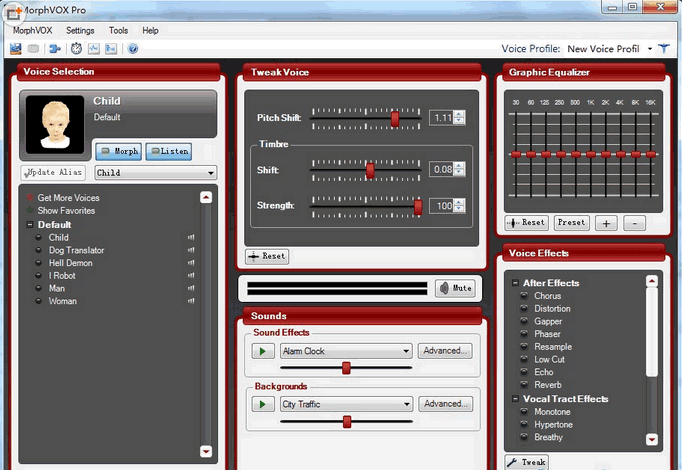Click the Child voice avatar picture
Screen dimensions: 682x470
coord(55,125)
